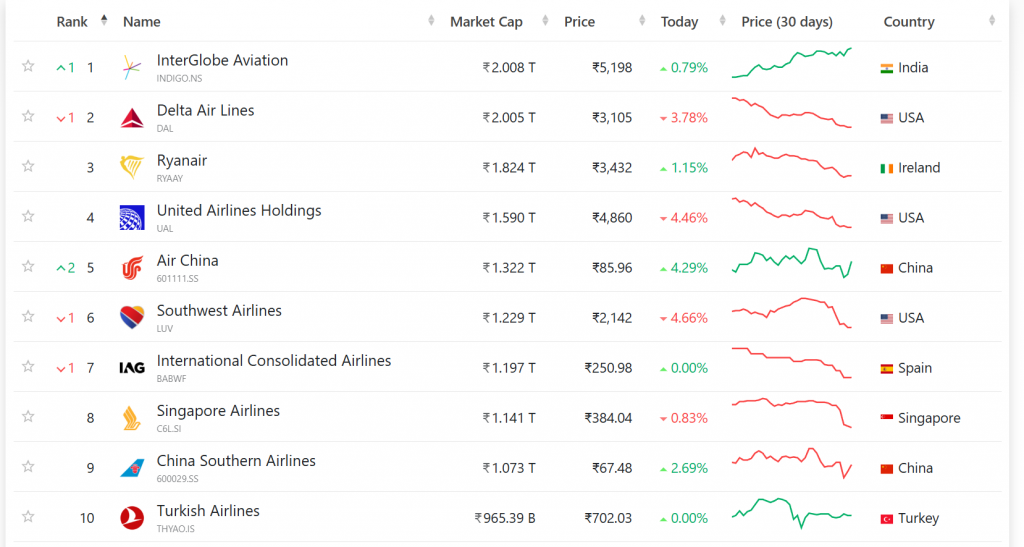Toggle favorite star for InterGlobe Aviation
Screen dimensions: 1024x547
click(x=28, y=67)
